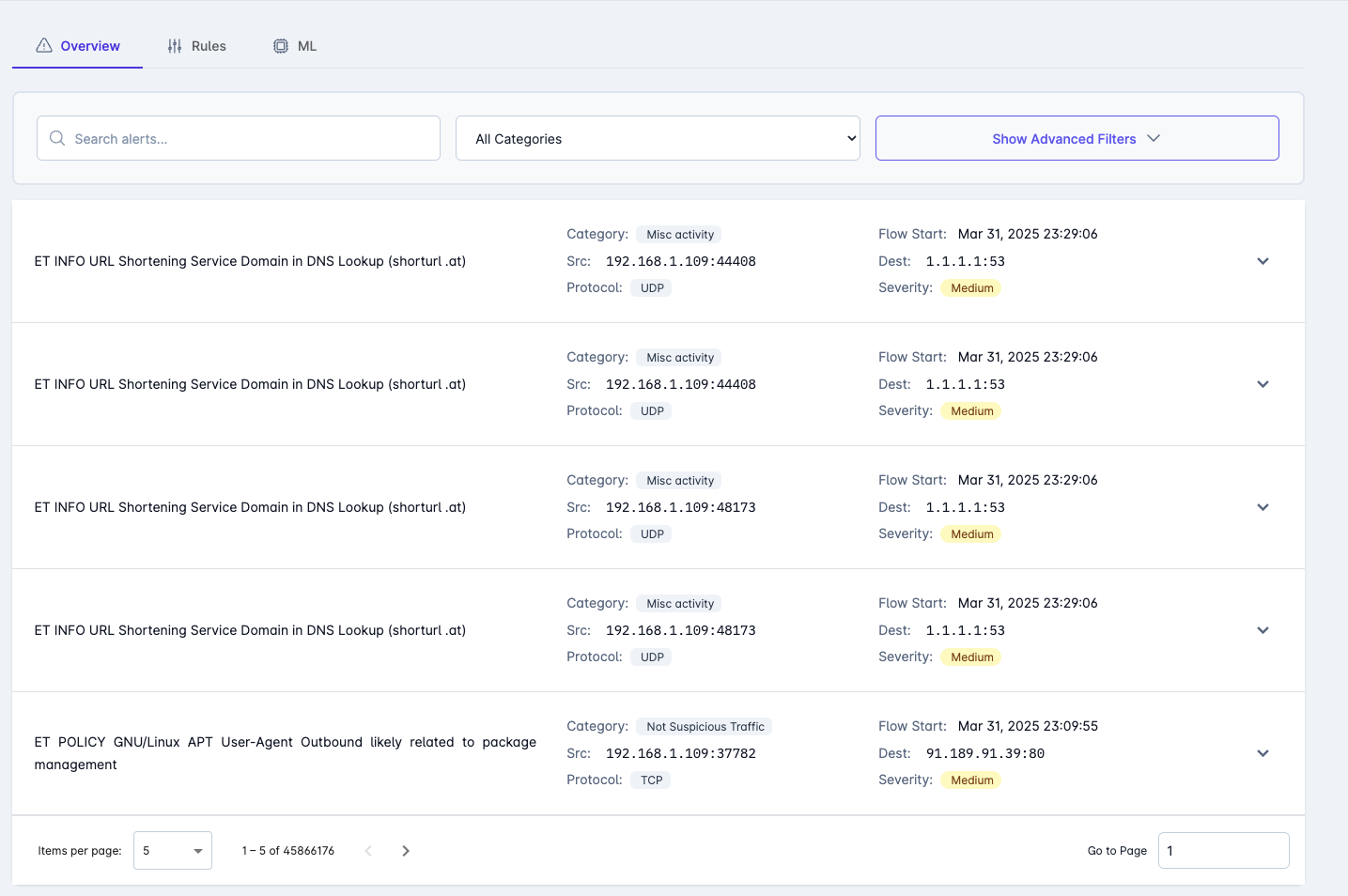Click the Not Suspicious Traffic category badge
This screenshot has width=1348, height=896.
(705, 727)
